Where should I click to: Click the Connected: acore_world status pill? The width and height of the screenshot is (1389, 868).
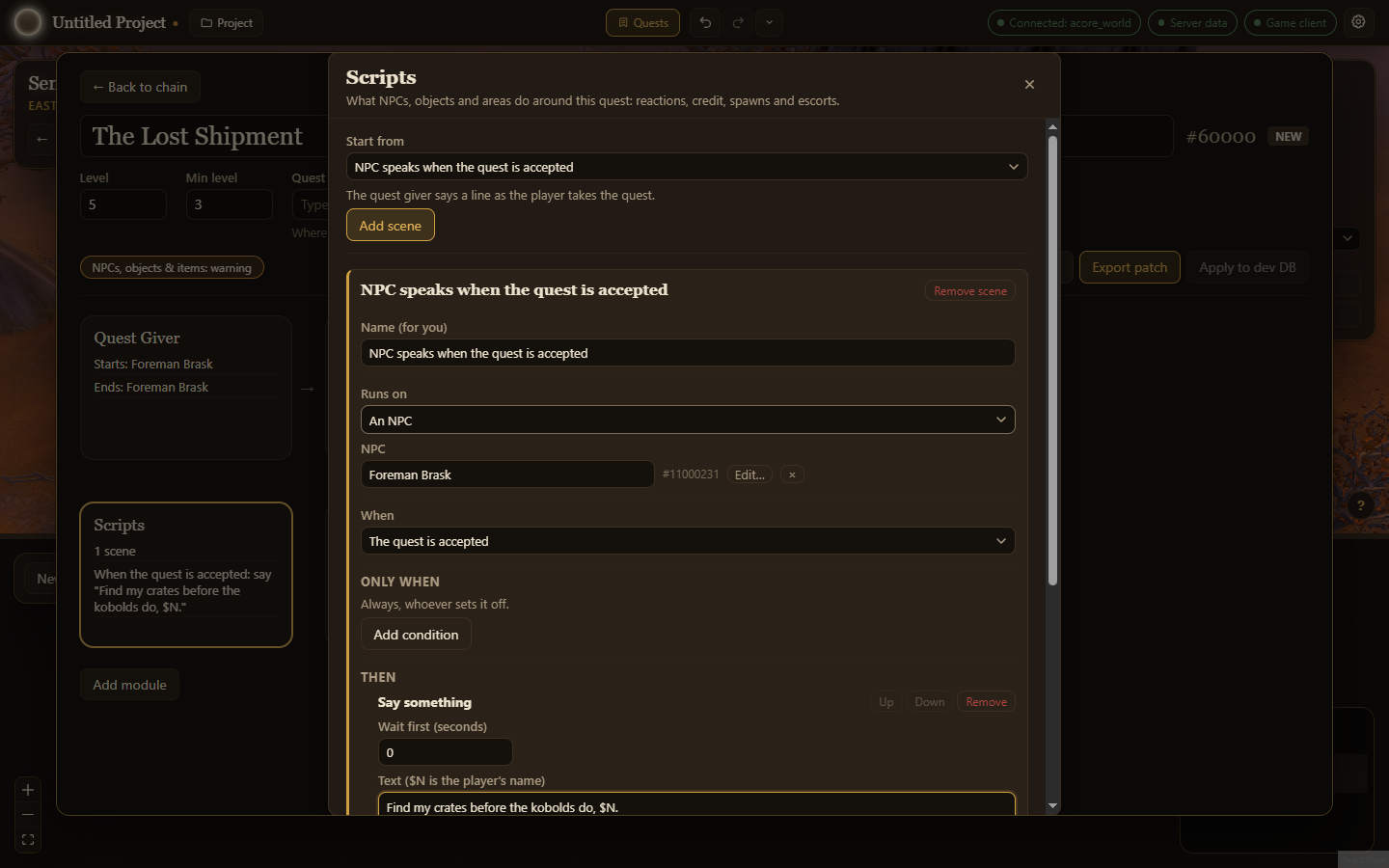point(1064,22)
